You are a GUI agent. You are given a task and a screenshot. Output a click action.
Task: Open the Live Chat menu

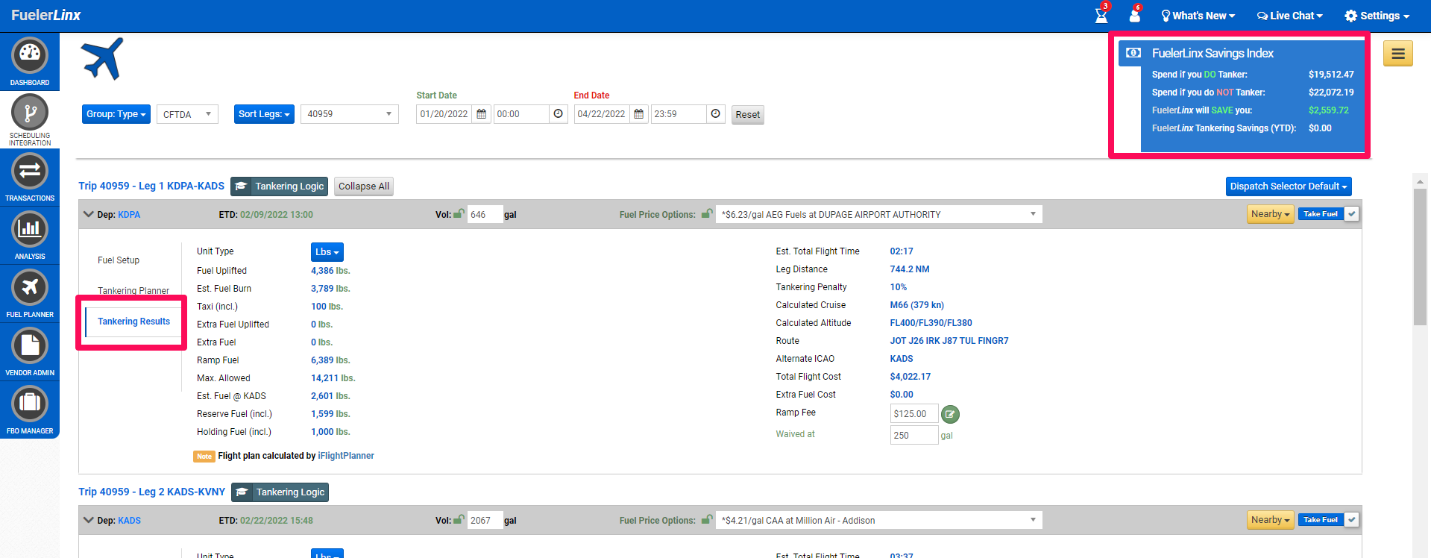1290,16
